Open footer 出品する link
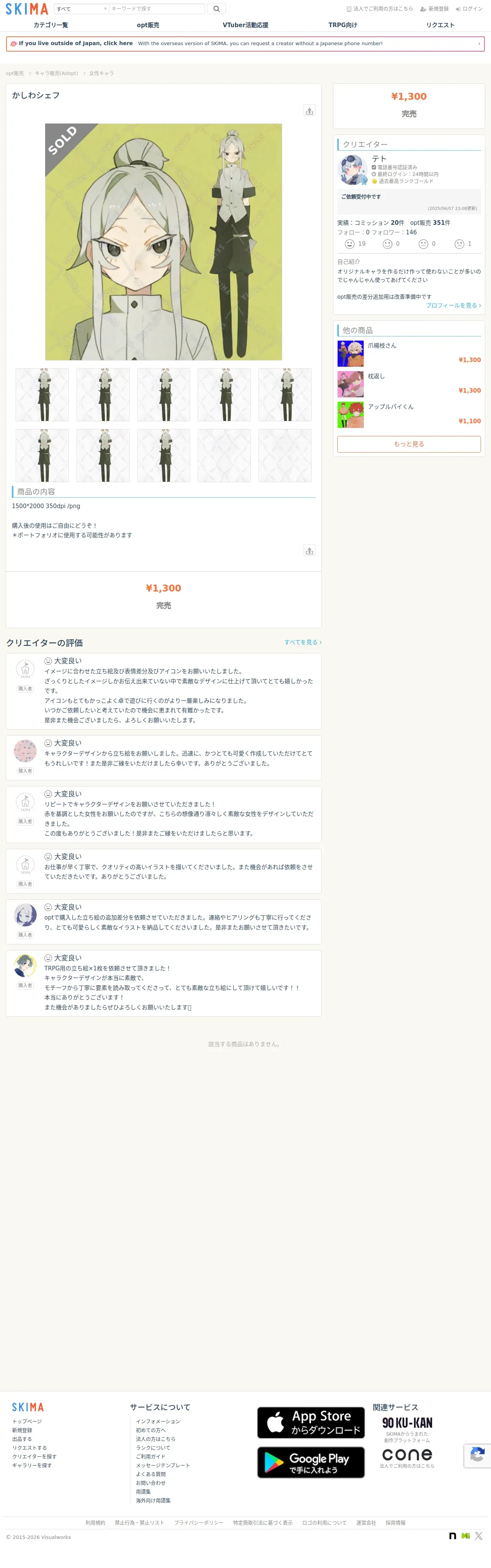Screen dimensions: 491x1568 click(22, 1439)
